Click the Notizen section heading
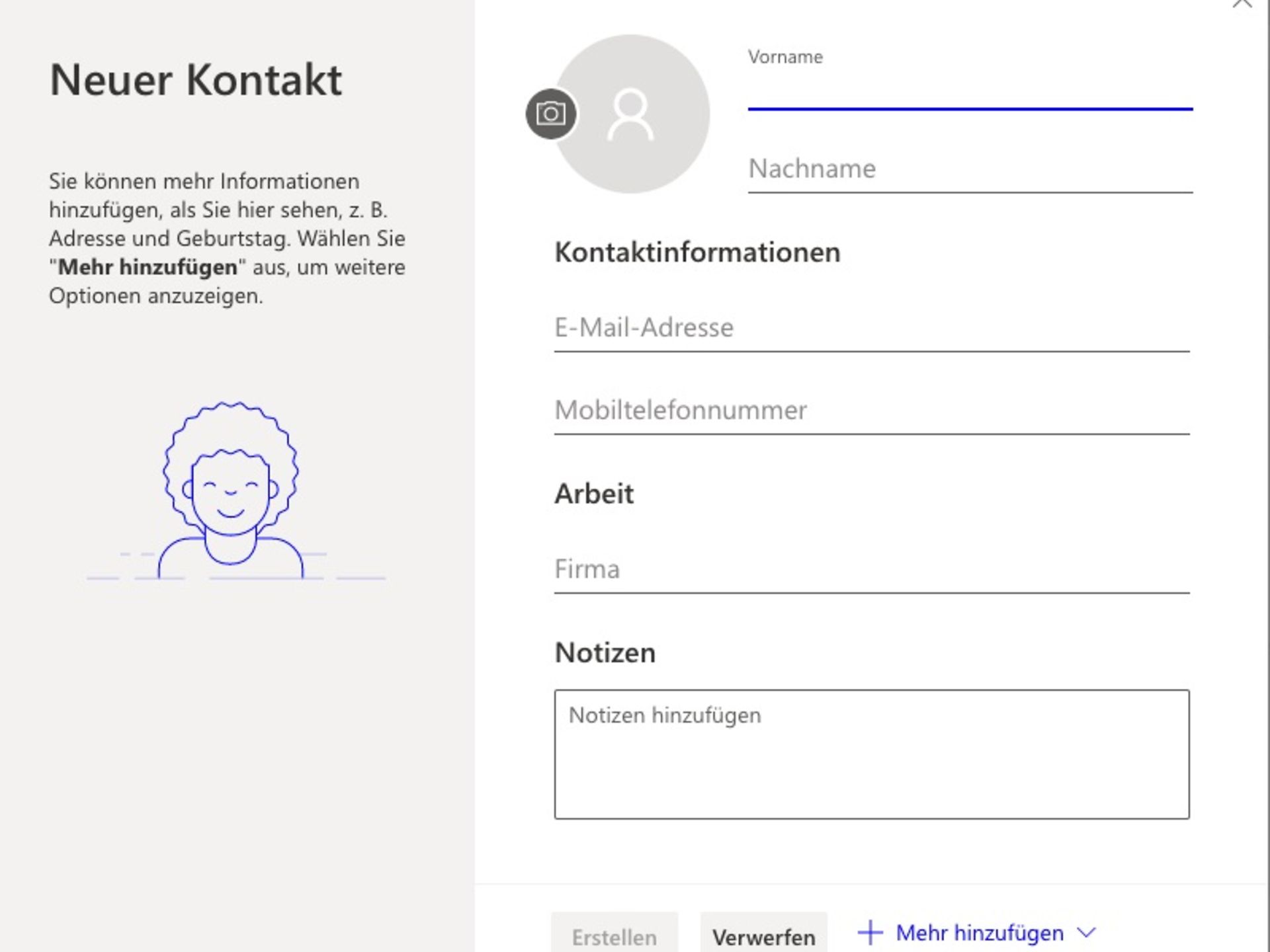This screenshot has height=952, width=1270. click(605, 652)
